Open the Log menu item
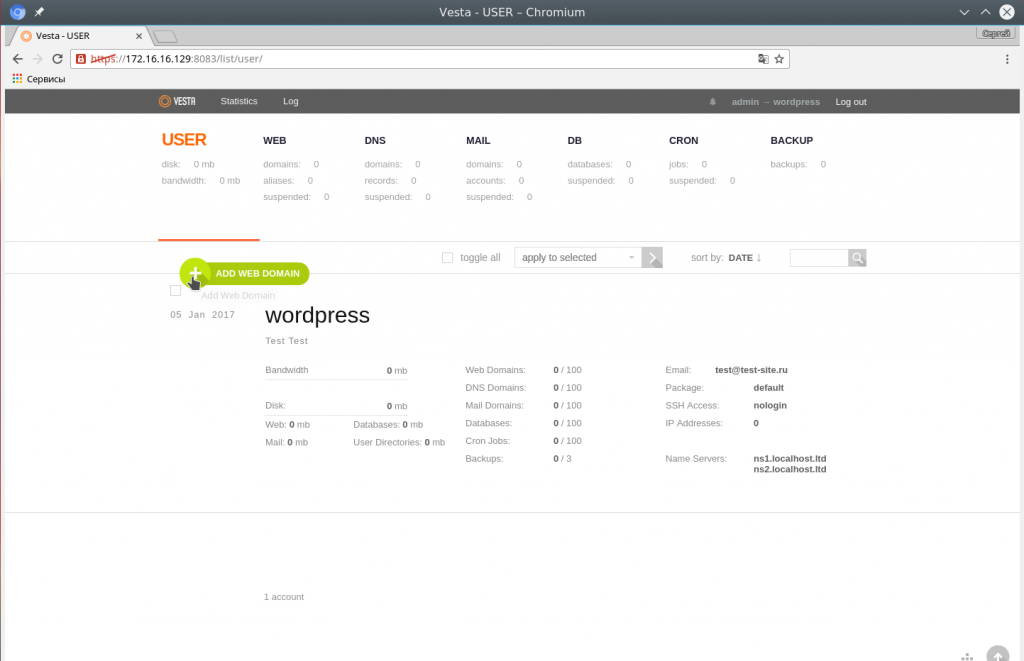Screen dimensions: 1024x661 (x=290, y=101)
